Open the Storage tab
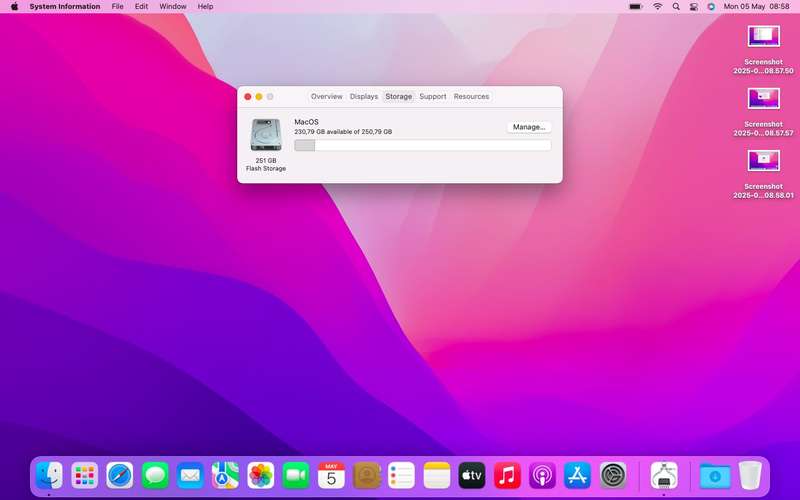The image size is (800, 500). coord(398,96)
